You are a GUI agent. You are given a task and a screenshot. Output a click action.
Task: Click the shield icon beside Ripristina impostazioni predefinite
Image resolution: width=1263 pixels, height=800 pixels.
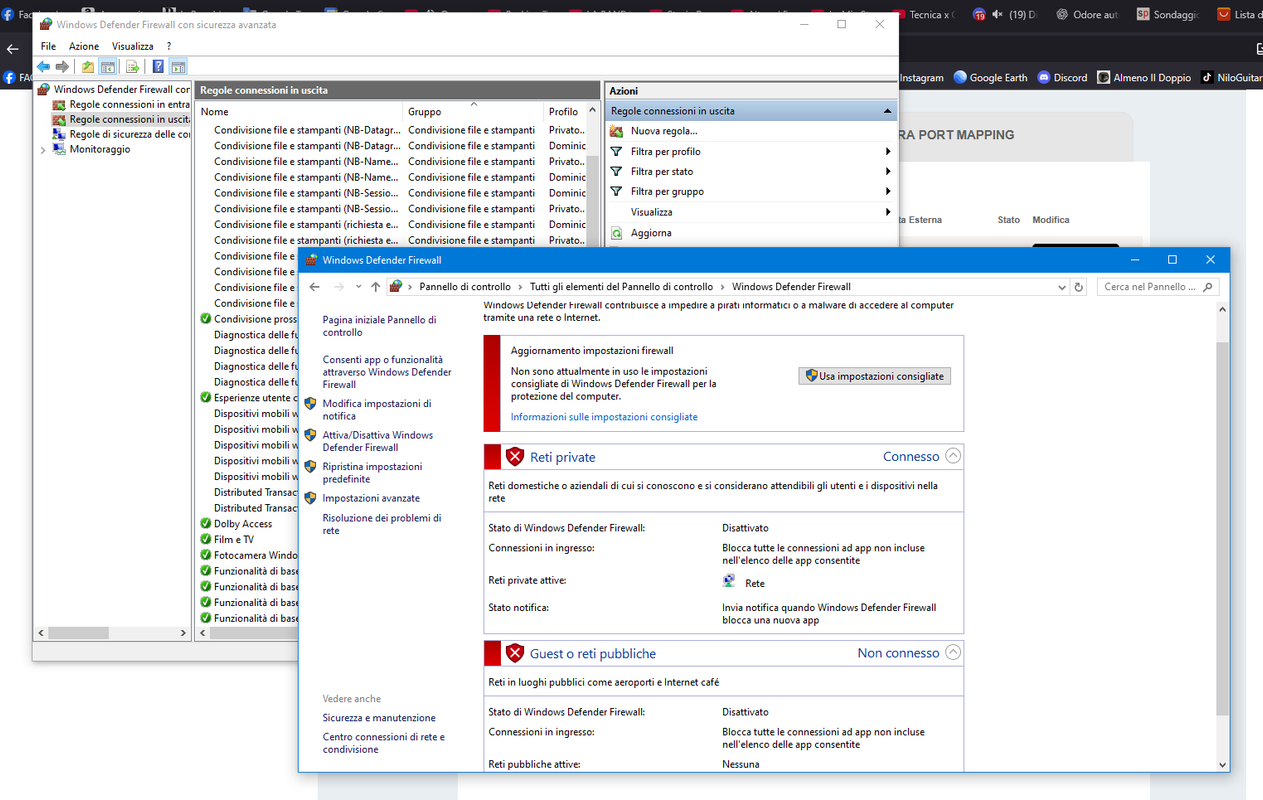310,467
